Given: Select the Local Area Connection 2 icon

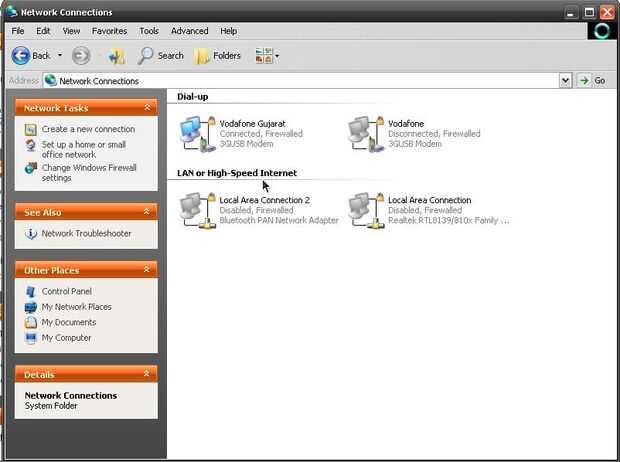Looking at the screenshot, I should point(198,210).
